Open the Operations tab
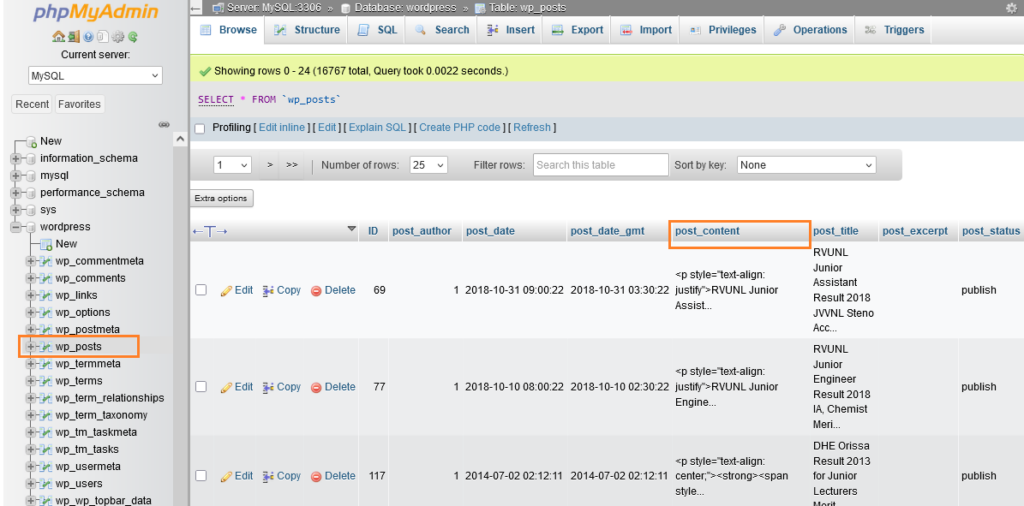Viewport: 1024px width, 506px height. (810, 30)
